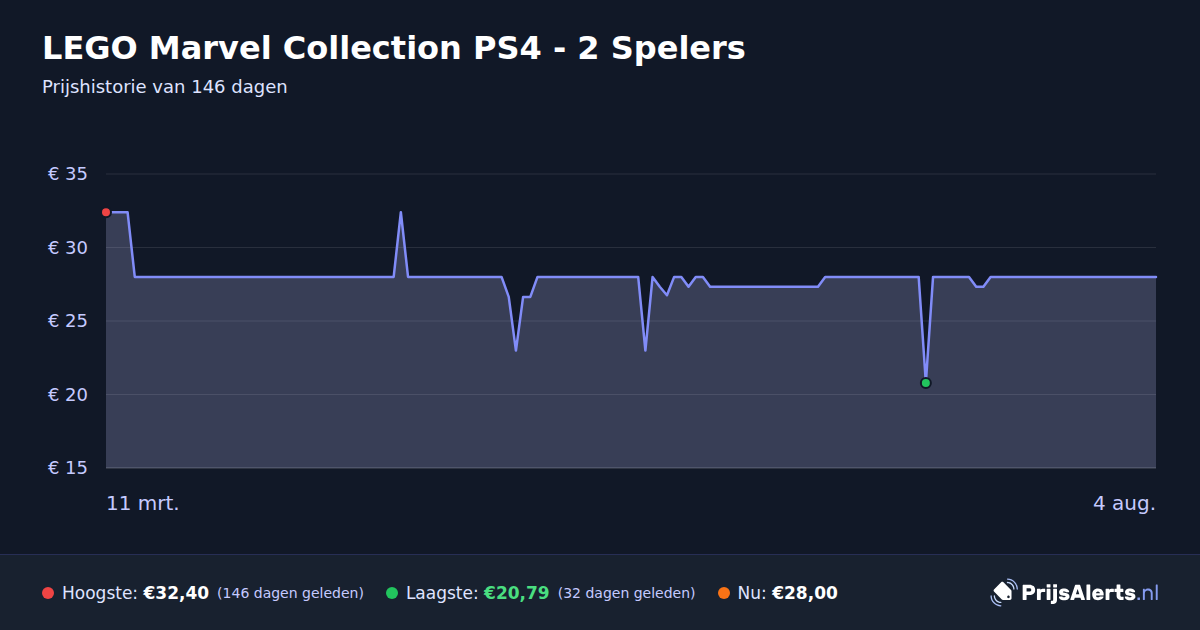Select the € 15 axis label
This screenshot has width=1200, height=630.
click(68, 468)
